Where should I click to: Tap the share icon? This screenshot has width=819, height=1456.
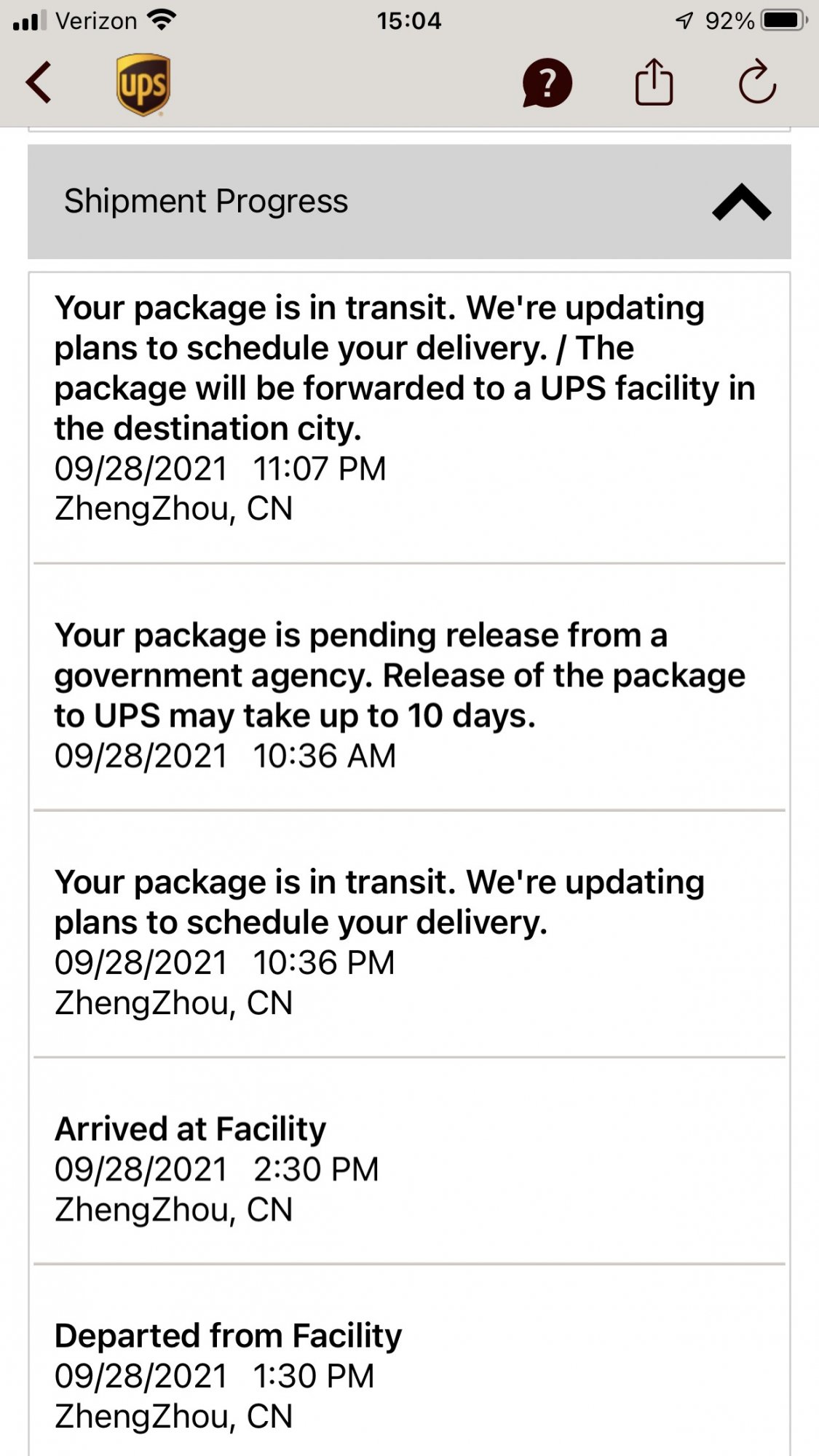(654, 82)
